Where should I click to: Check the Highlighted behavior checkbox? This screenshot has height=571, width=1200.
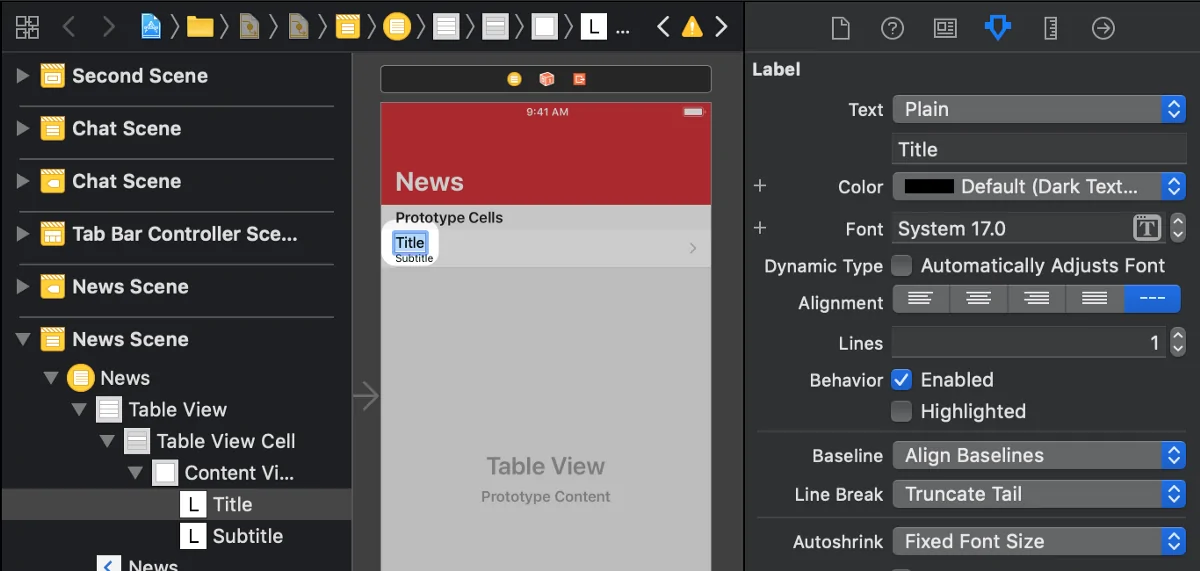pos(902,411)
